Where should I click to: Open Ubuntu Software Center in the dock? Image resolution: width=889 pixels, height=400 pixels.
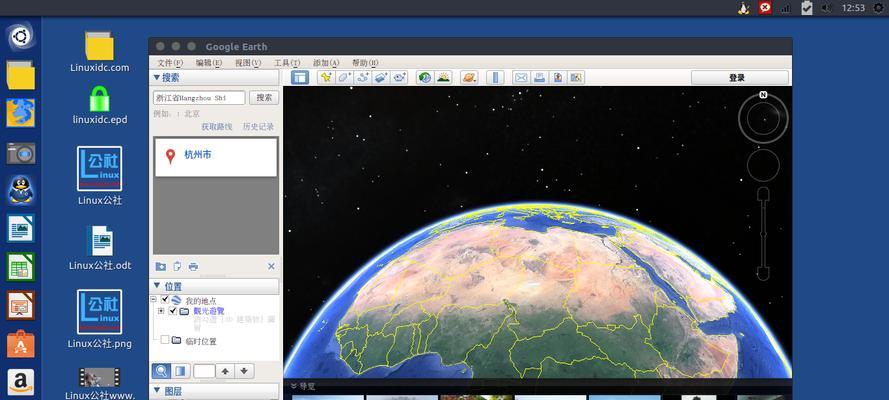coord(21,344)
